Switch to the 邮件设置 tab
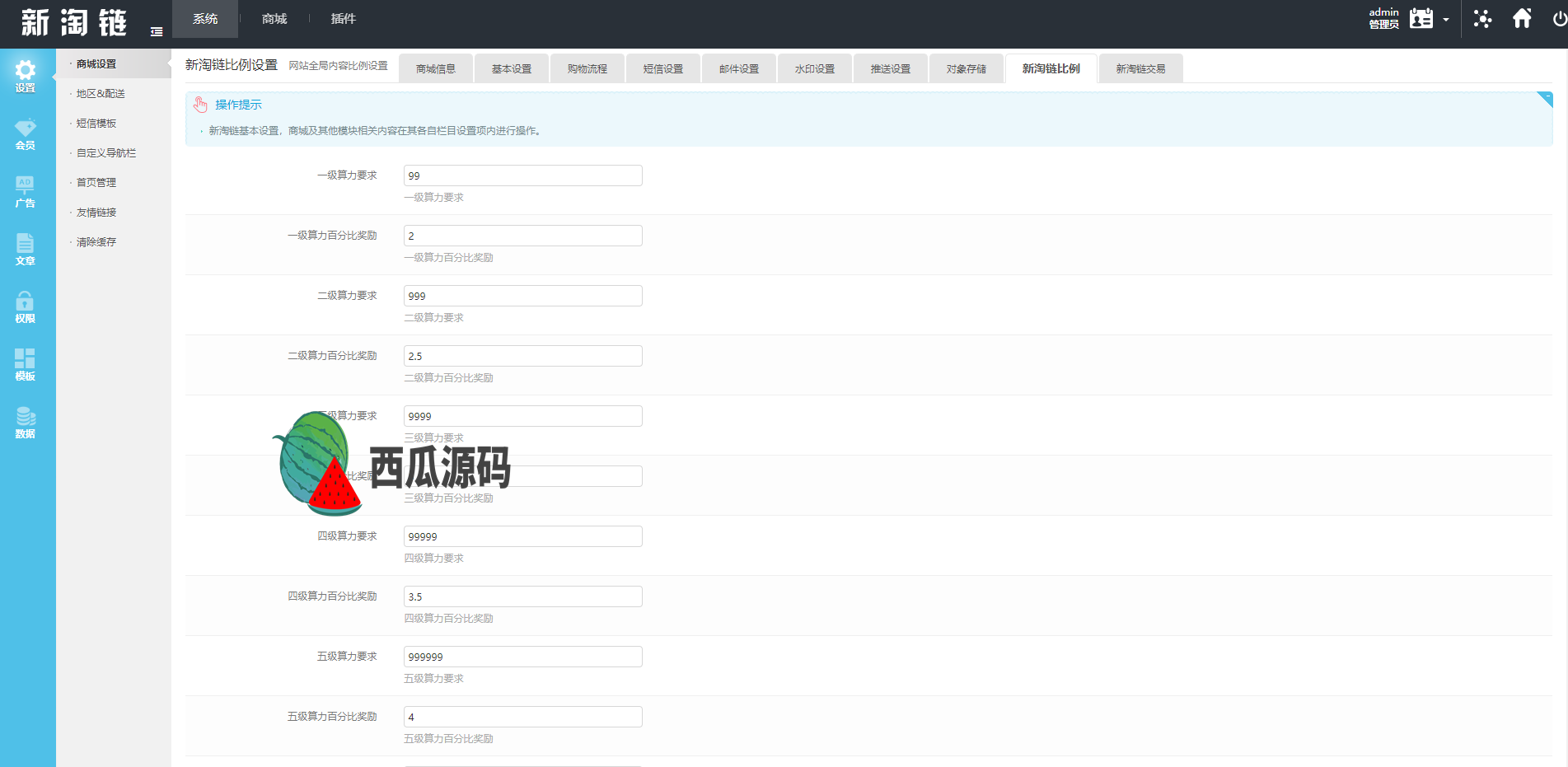1568x767 pixels. [x=739, y=68]
